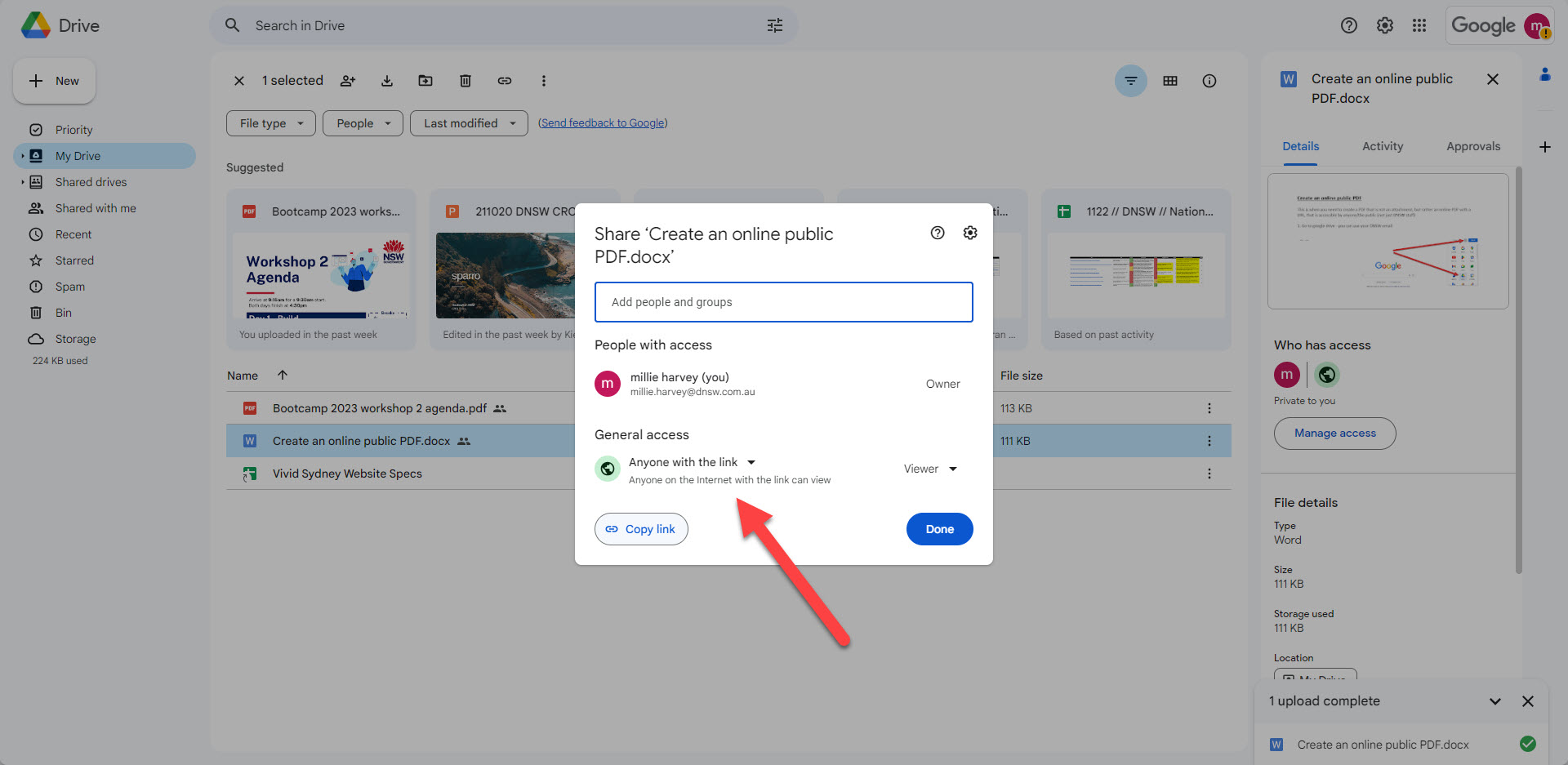
Task: Move selected file to folder icon
Action: pos(425,81)
